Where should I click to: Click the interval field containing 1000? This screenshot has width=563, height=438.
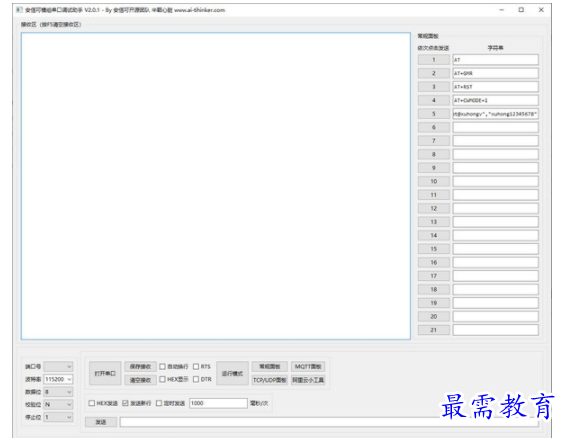[218, 403]
